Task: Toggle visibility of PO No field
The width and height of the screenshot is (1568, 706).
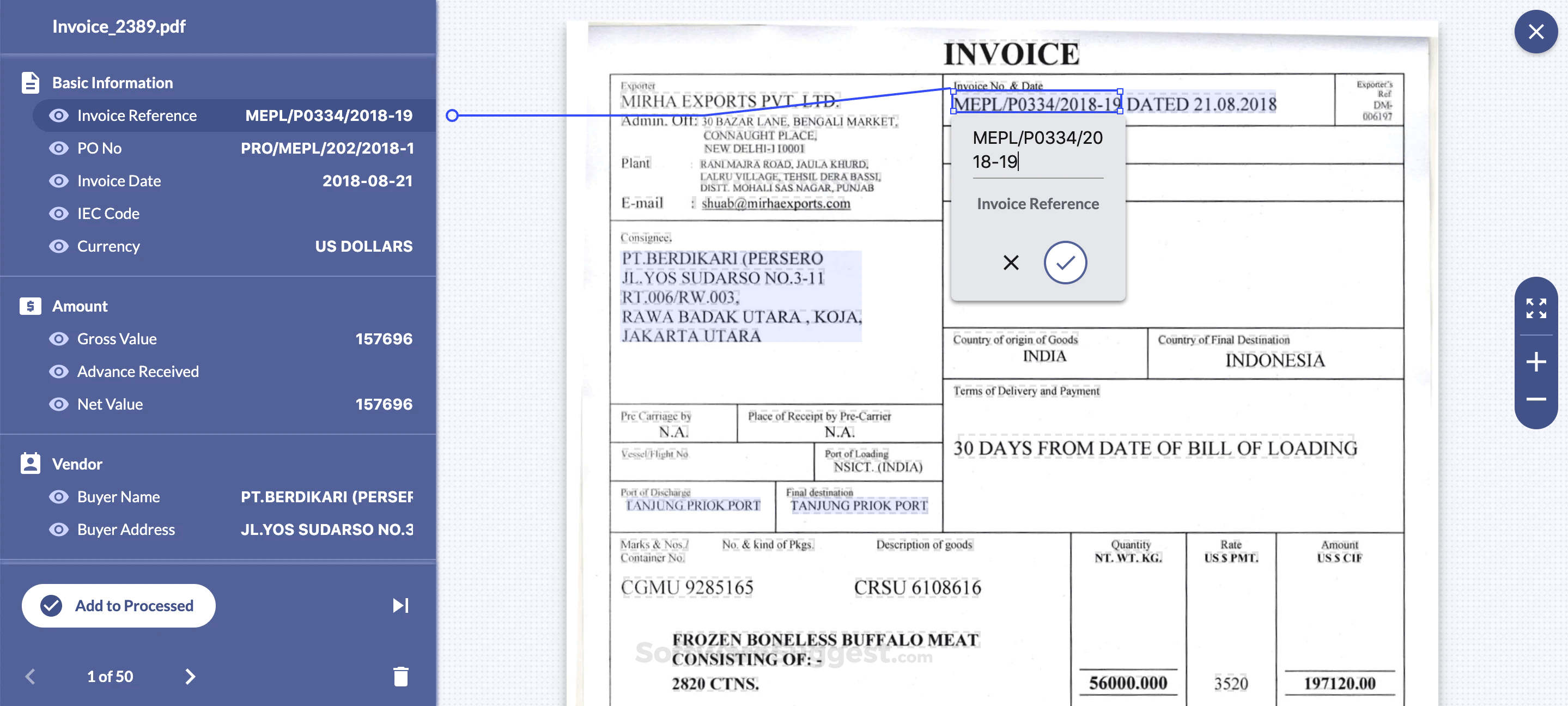Action: (x=58, y=148)
